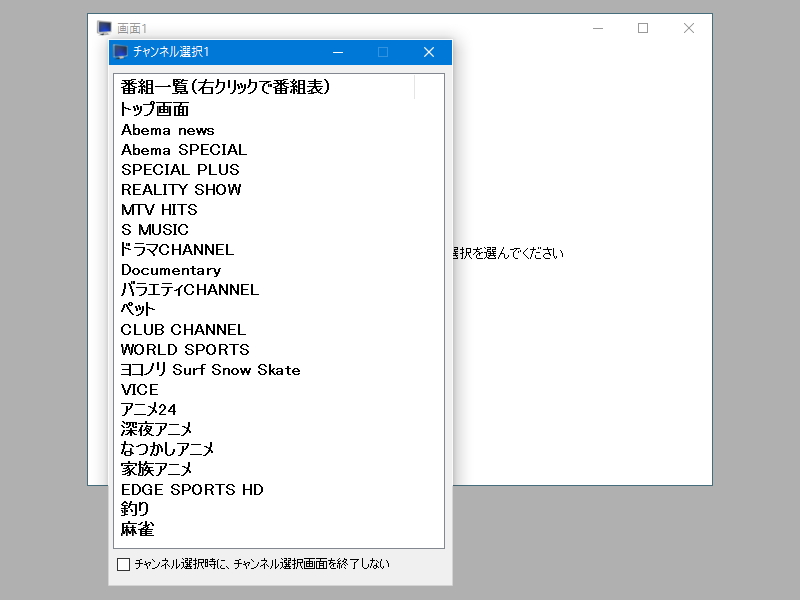Minimize the 画面1 window
Screen dimensions: 800x600
(x=598, y=28)
